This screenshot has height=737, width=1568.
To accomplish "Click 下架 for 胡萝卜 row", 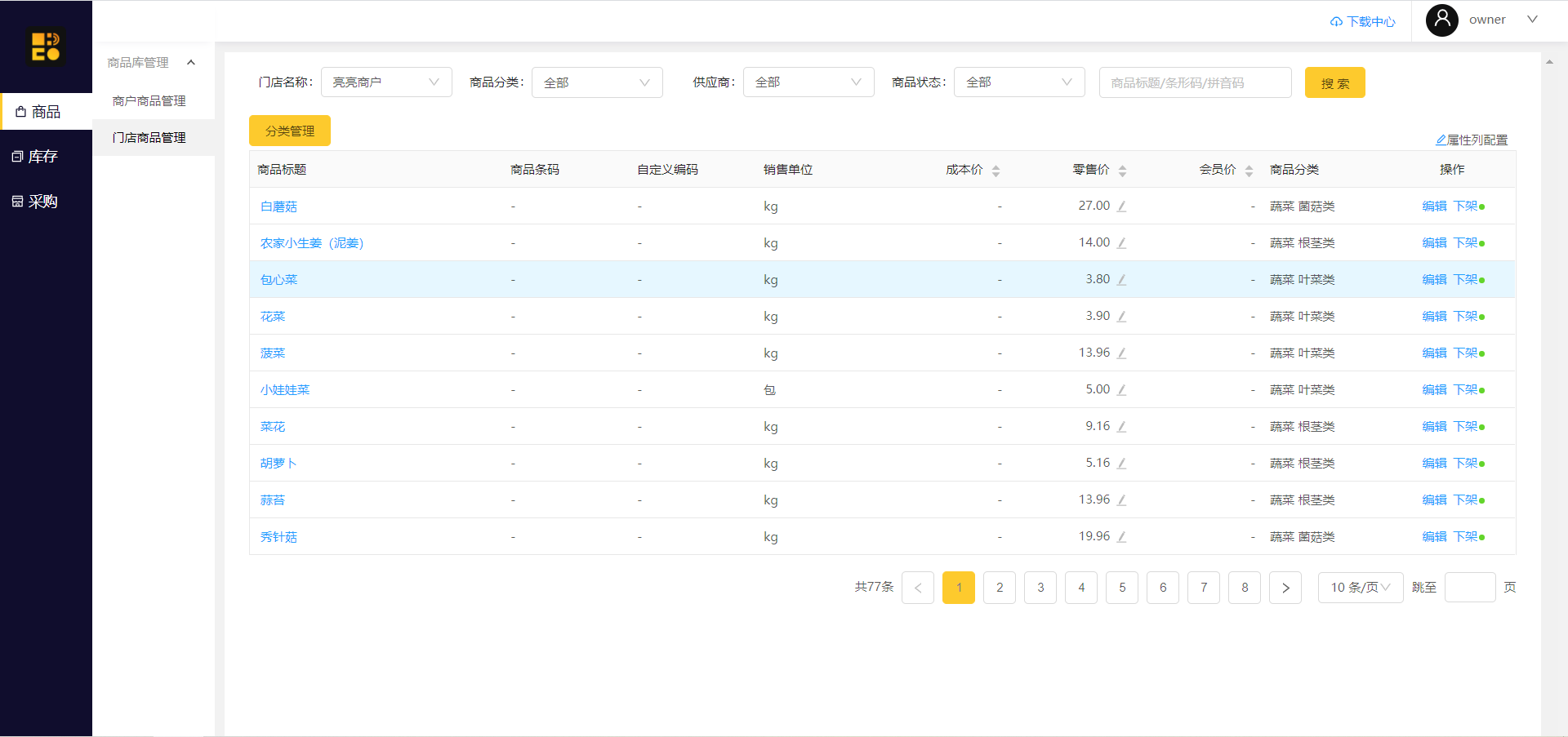I will pos(1466,464).
